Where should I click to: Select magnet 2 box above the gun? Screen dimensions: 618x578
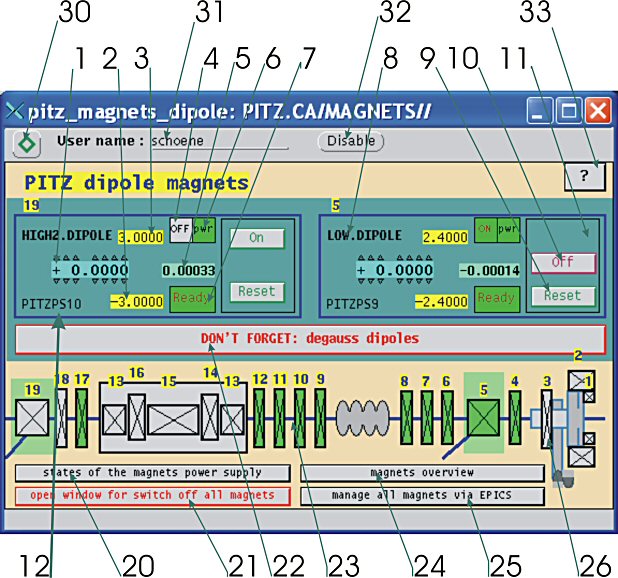(581, 381)
